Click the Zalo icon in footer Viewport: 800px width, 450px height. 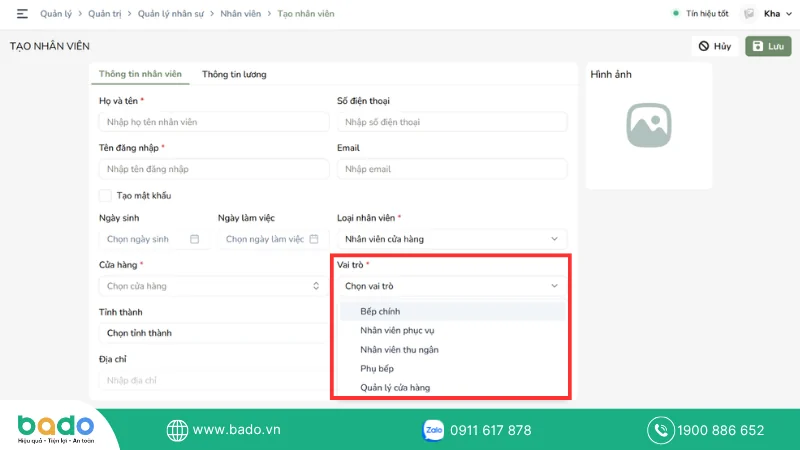[433, 430]
